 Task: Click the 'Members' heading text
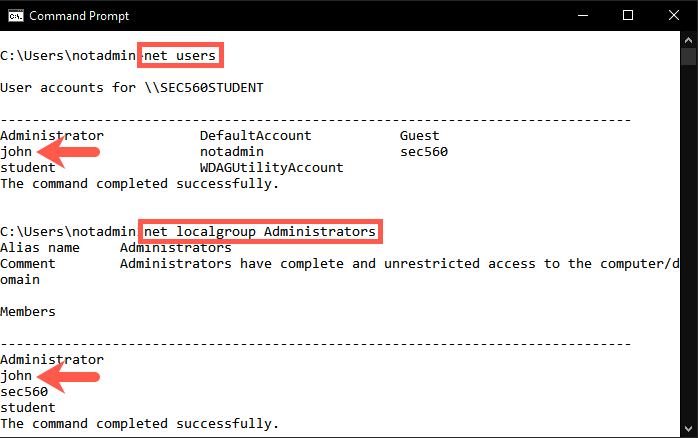point(28,311)
